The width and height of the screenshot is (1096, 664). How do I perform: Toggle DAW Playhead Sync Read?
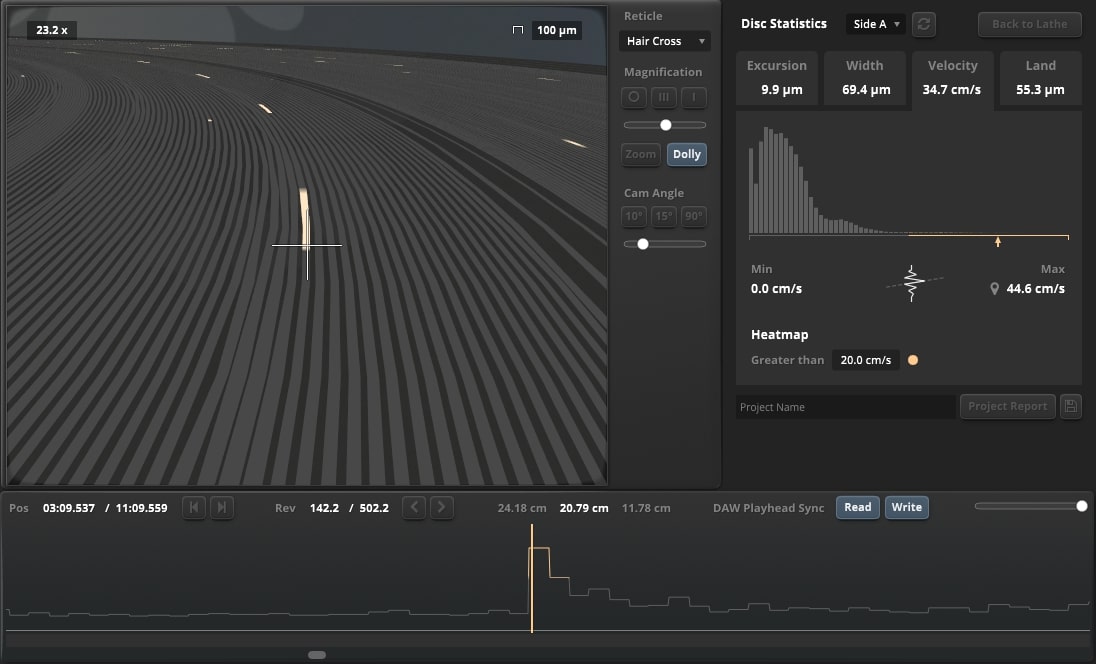coord(857,508)
